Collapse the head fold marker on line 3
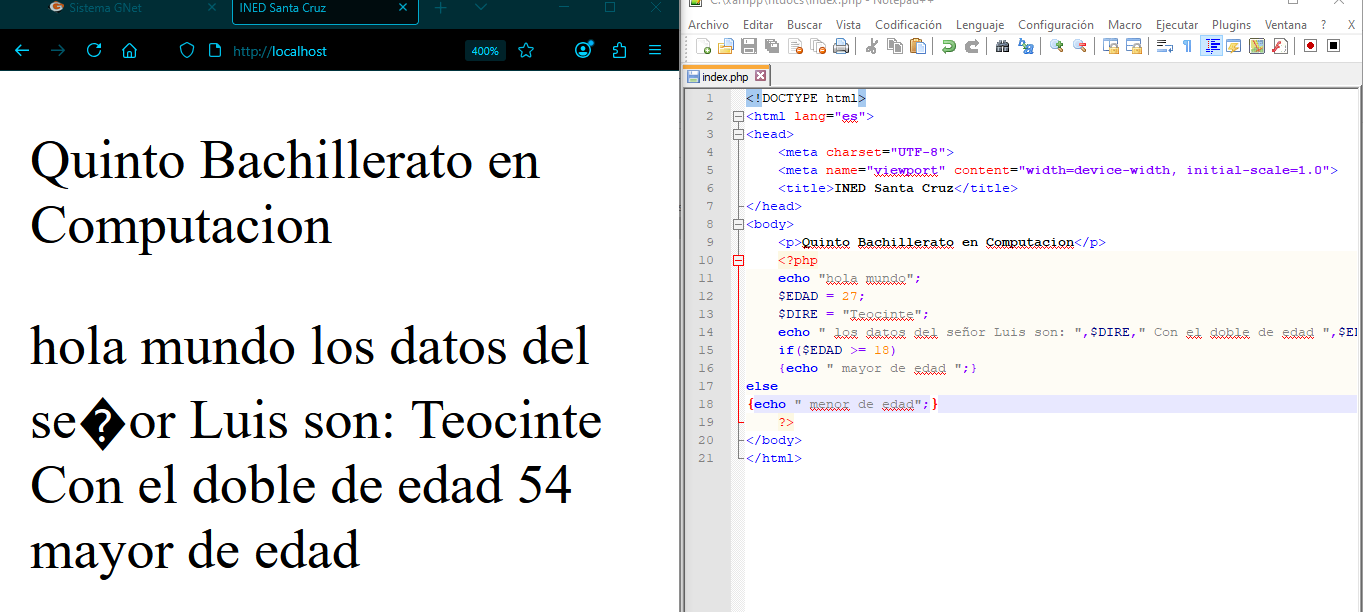 tap(739, 134)
